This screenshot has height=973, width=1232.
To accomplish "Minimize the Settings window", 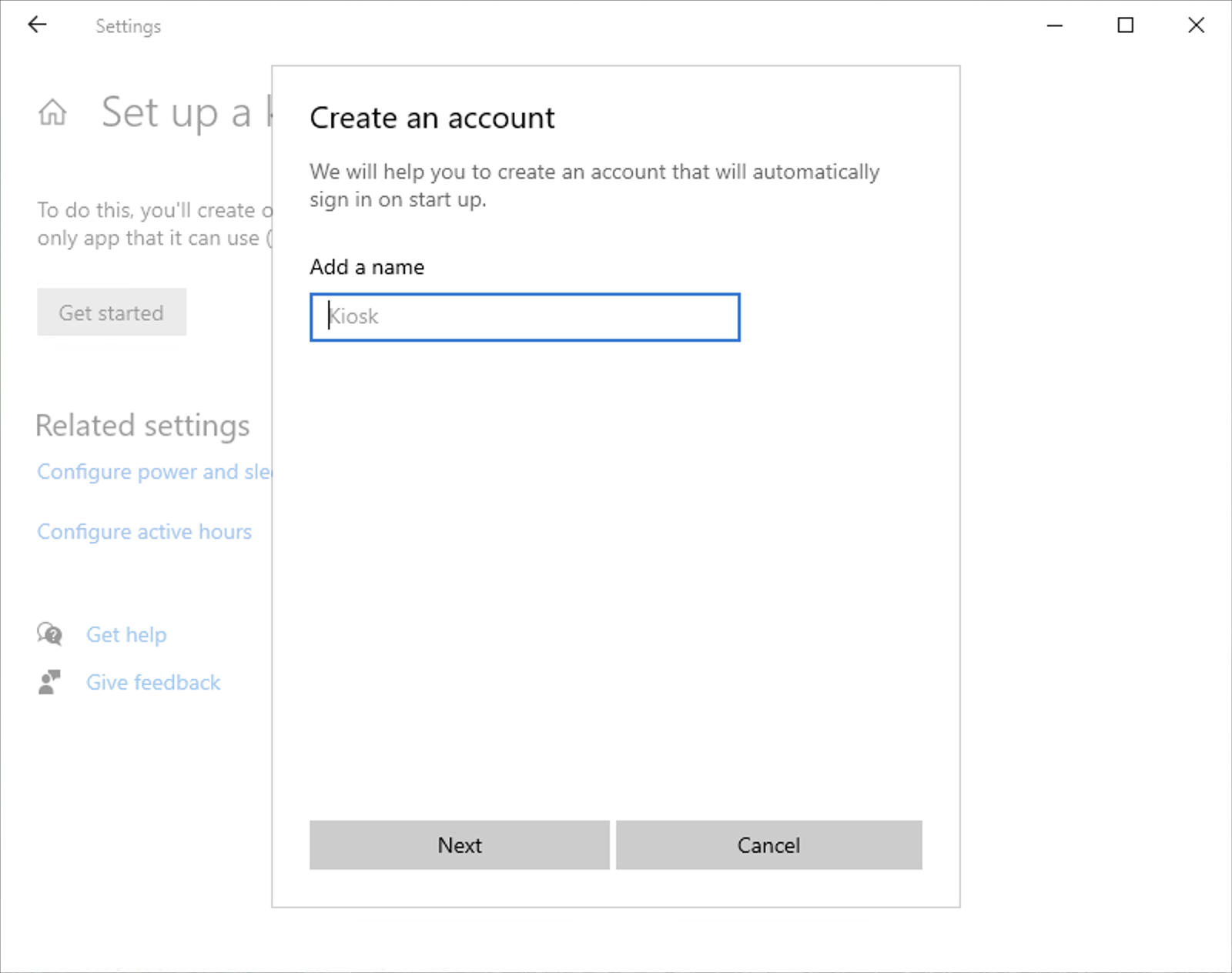I will click(x=1055, y=25).
